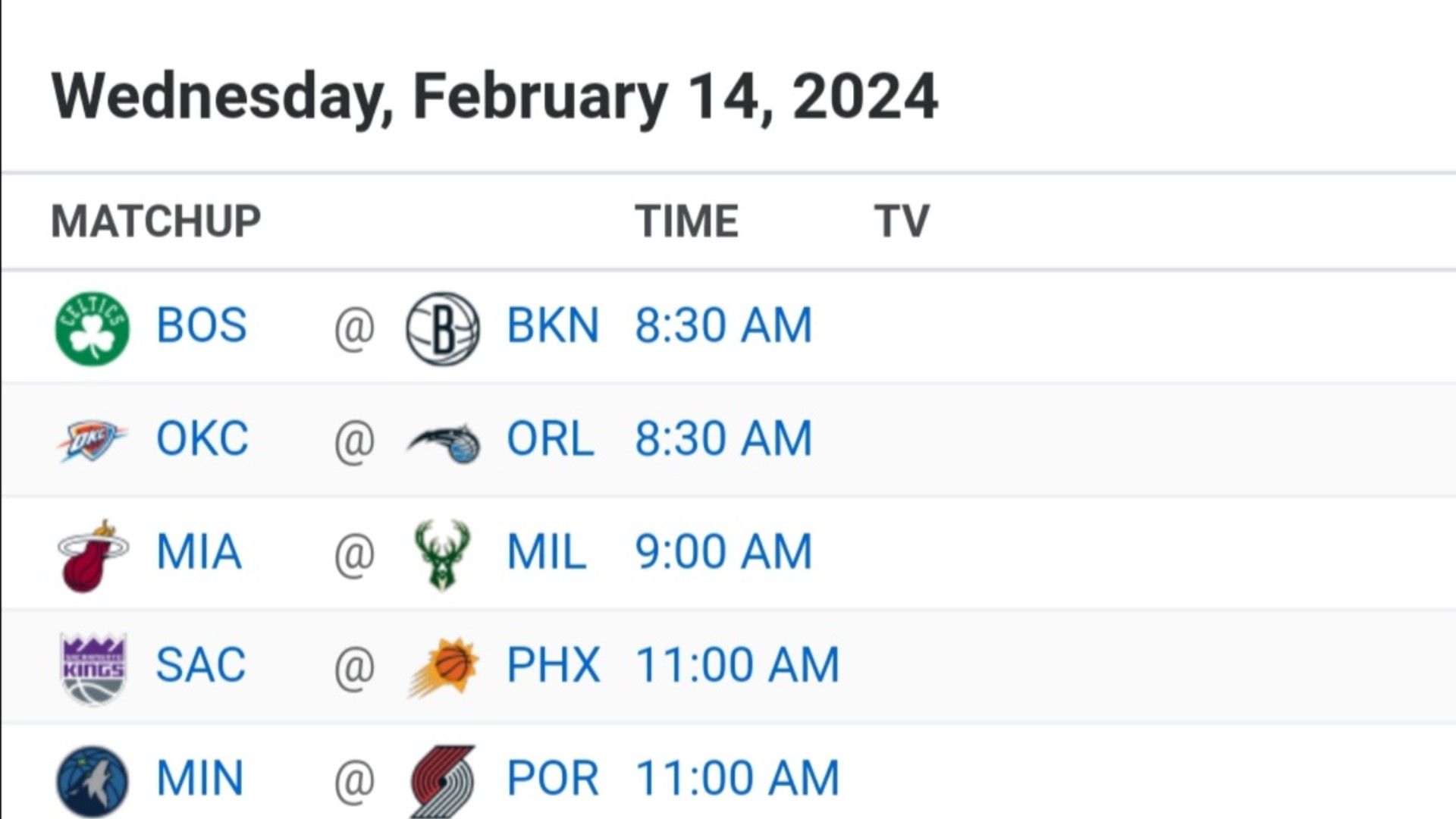
Task: Open the MIL team link
Action: pos(547,551)
